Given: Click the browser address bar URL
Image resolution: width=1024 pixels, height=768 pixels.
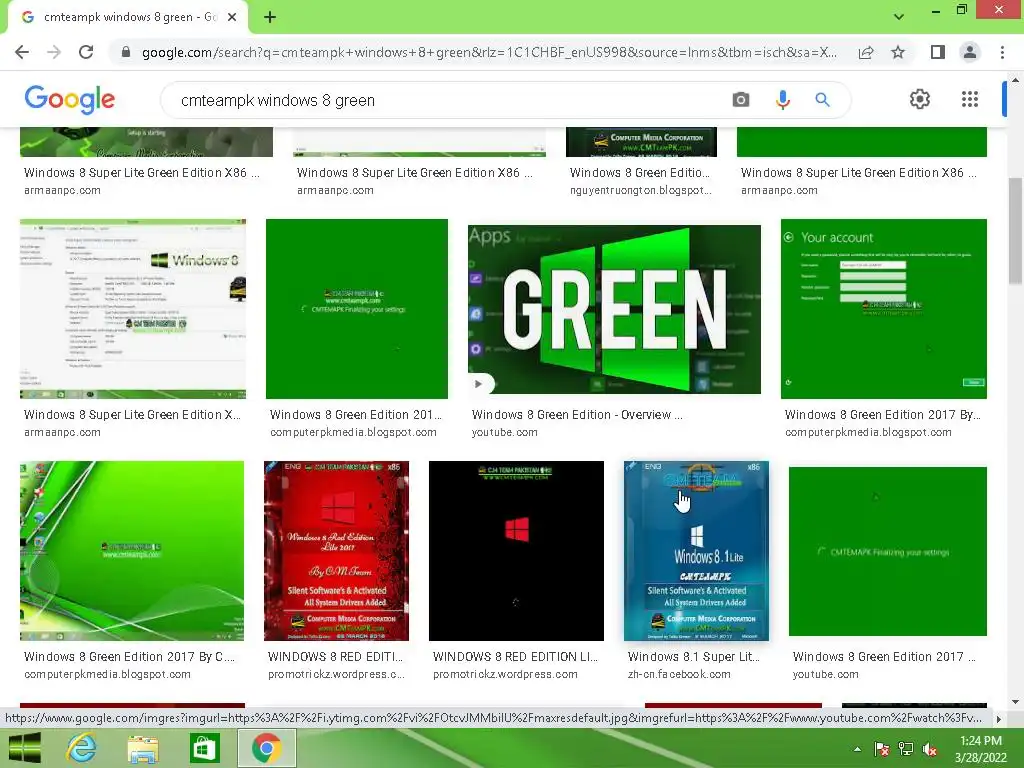Looking at the screenshot, I should [x=488, y=52].
